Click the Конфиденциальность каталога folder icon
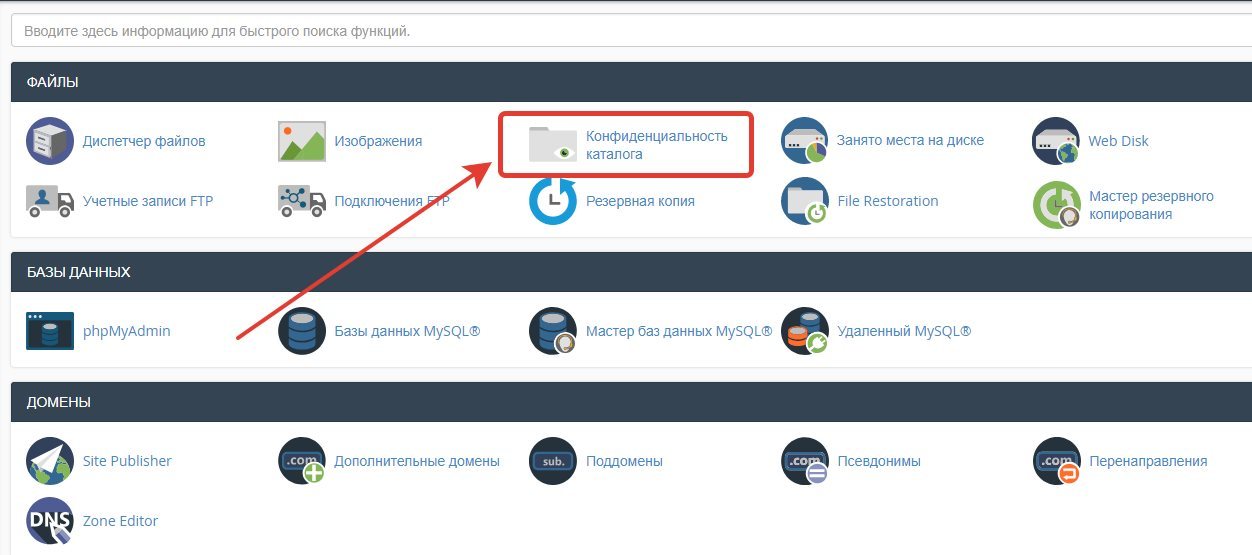Image resolution: width=1252 pixels, height=555 pixels. [553, 144]
